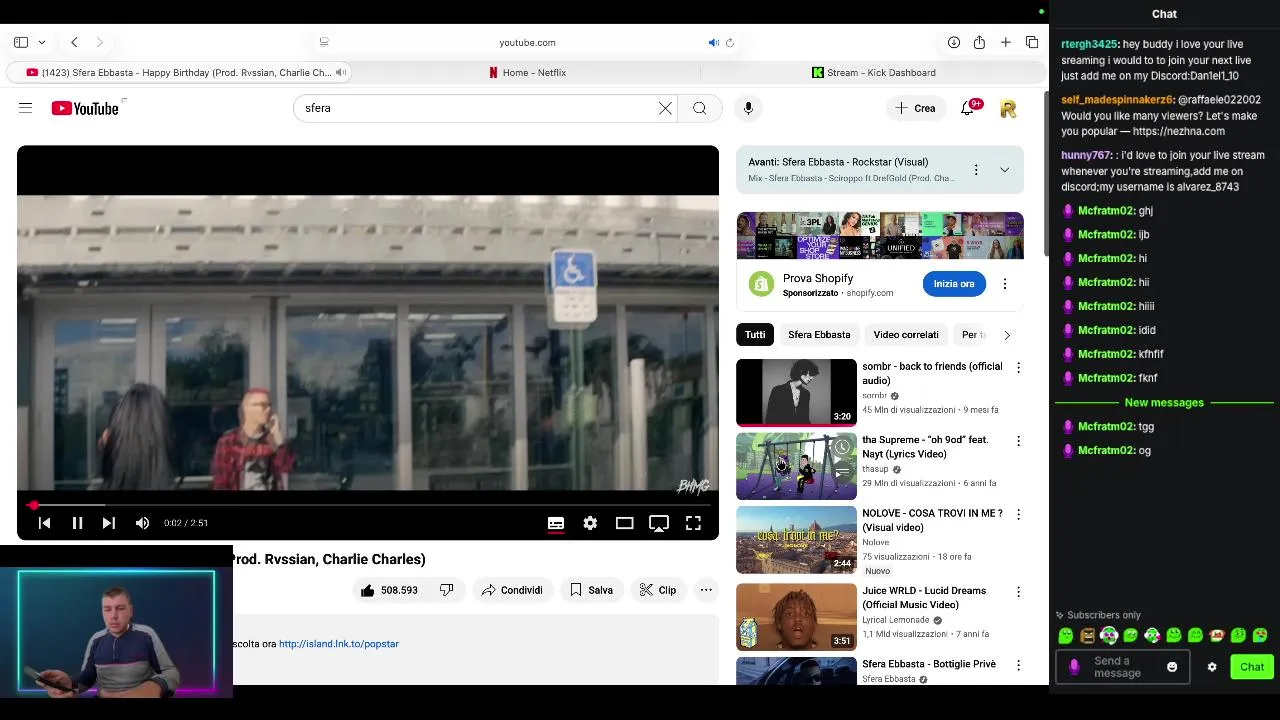1280x720 pixels.
Task: Open NOLOVE - COSA TROVI IN ME video title
Action: (932, 521)
